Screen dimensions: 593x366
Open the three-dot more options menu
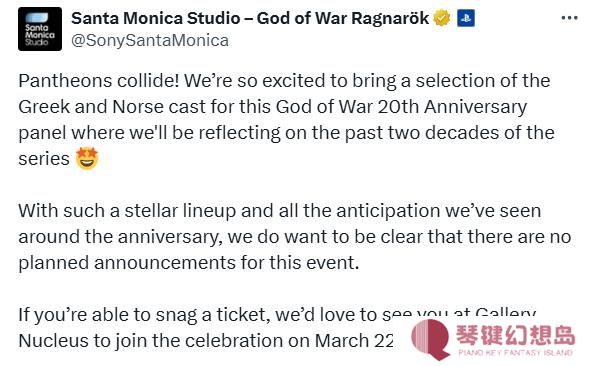[569, 18]
